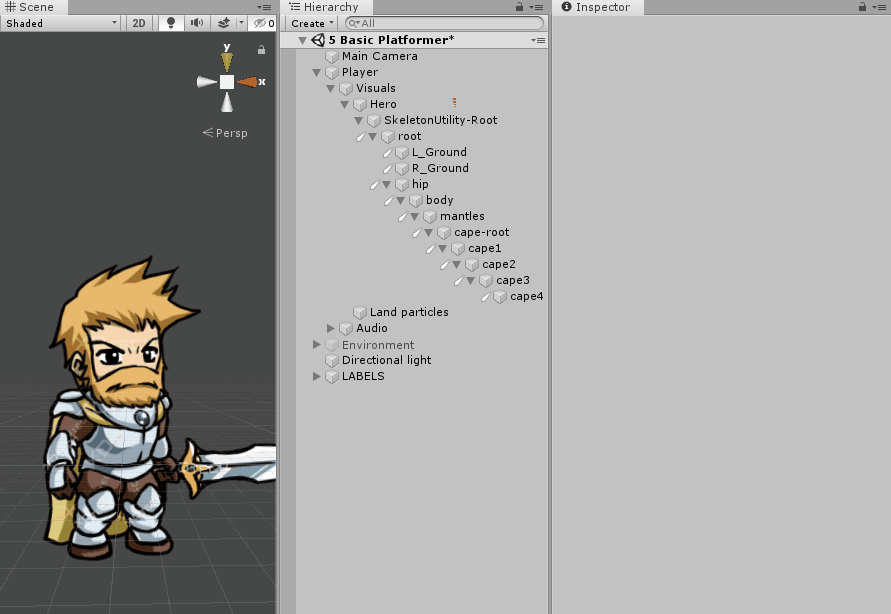This screenshot has width=891, height=614.
Task: Click the Inspector panel lock icon
Action: 862,7
